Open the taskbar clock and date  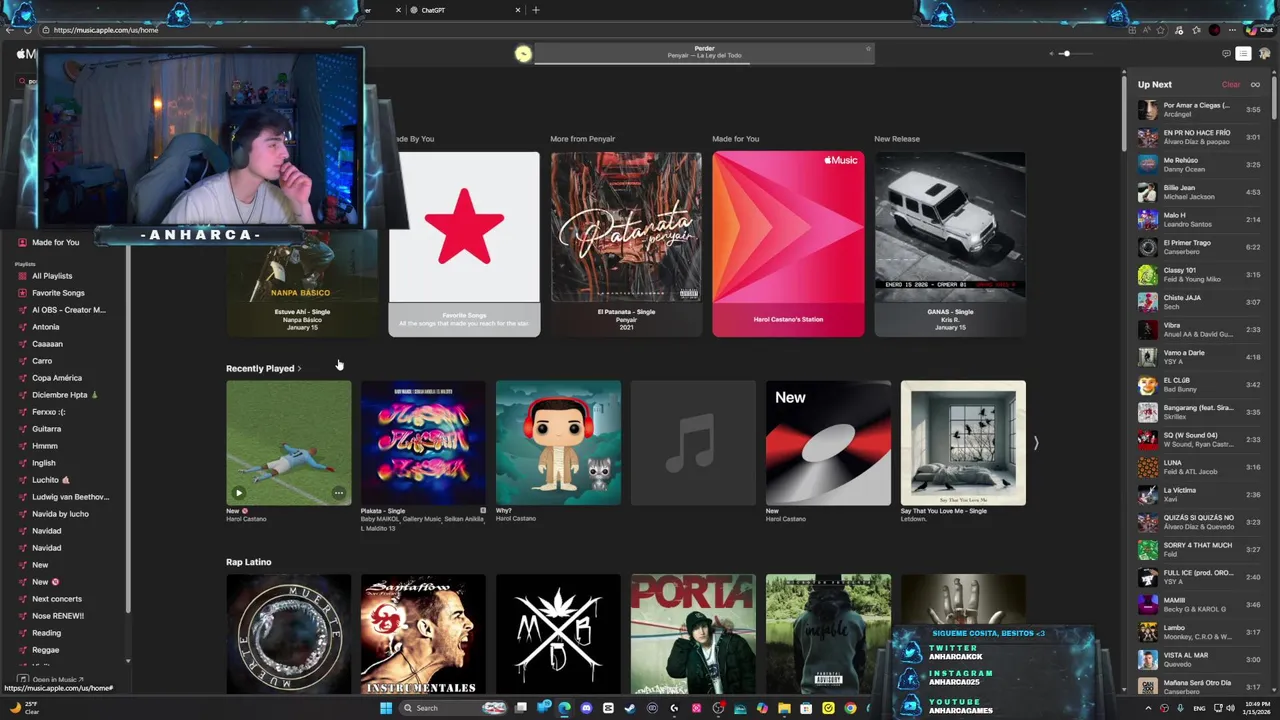pyautogui.click(x=1258, y=708)
